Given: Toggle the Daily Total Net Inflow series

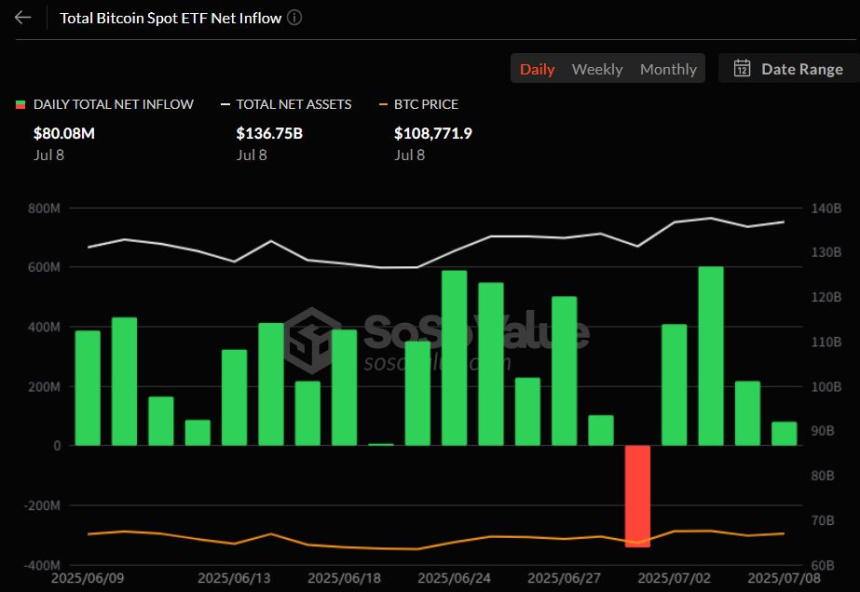Looking at the screenshot, I should click(113, 105).
